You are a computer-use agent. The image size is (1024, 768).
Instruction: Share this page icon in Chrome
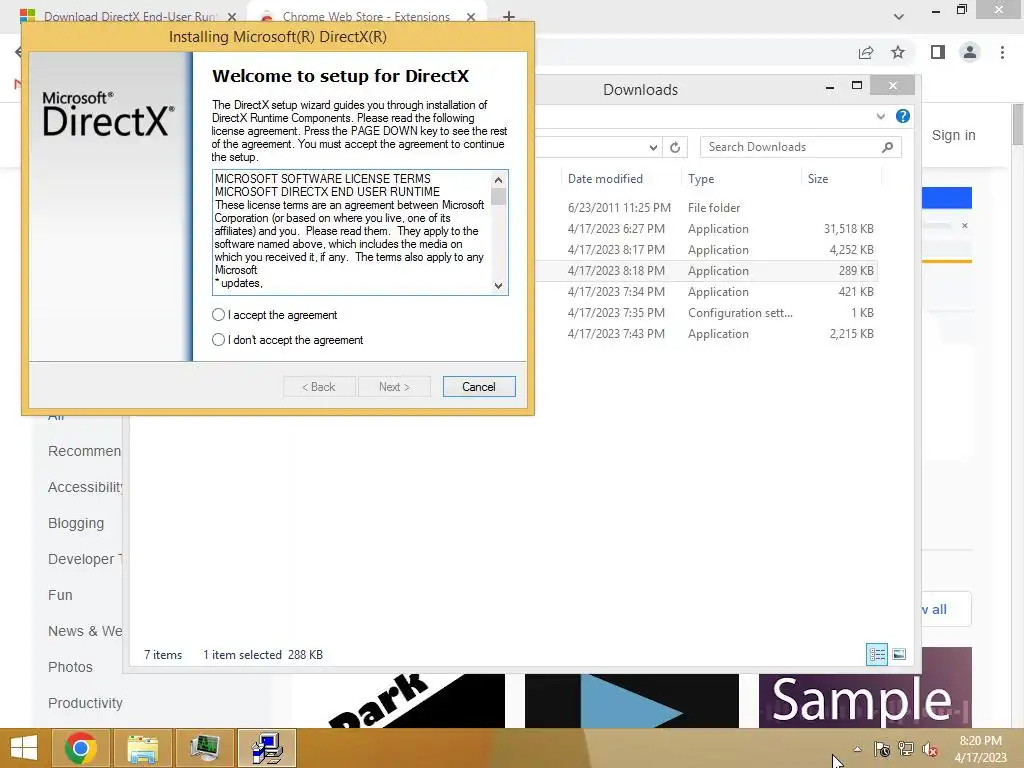[866, 52]
